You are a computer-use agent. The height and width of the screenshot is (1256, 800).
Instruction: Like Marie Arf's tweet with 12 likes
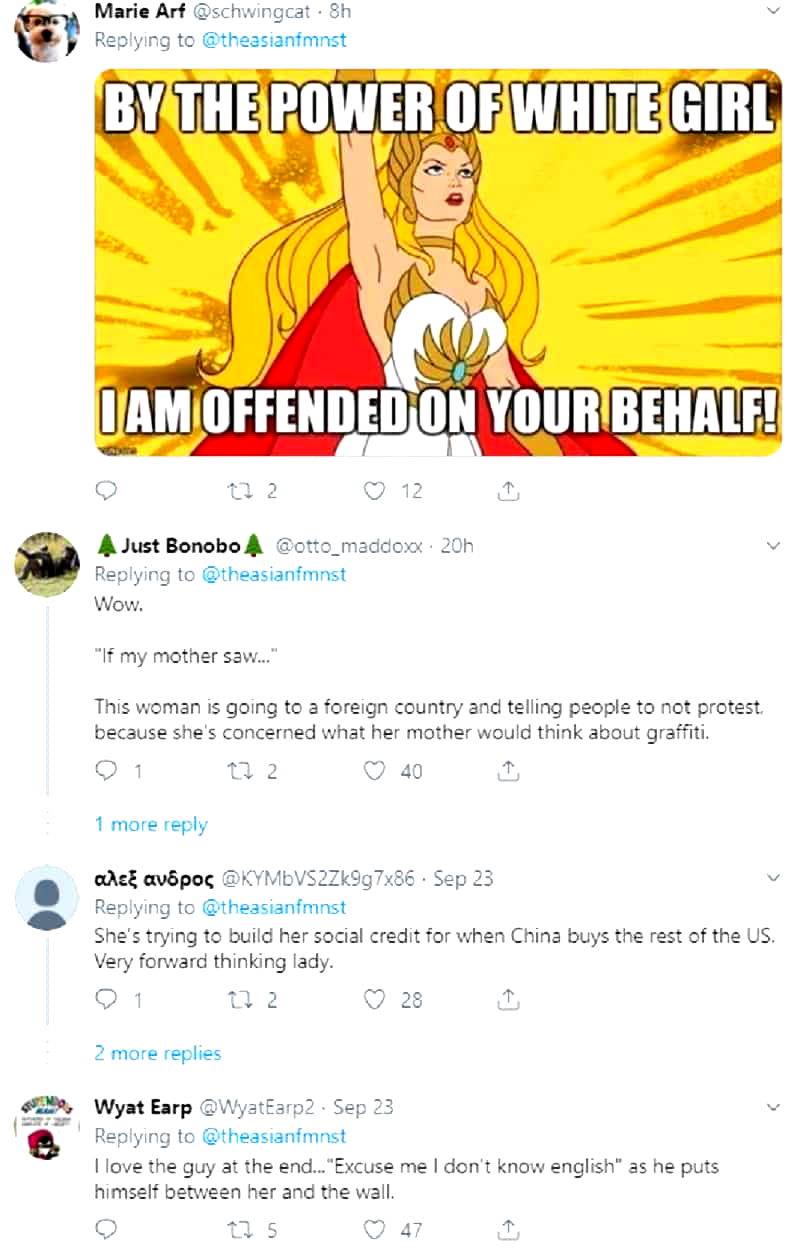point(375,491)
